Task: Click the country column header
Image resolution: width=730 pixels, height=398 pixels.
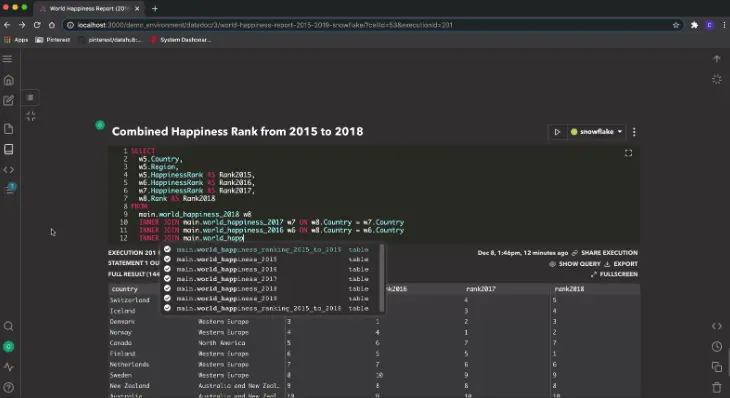Action: (x=124, y=289)
